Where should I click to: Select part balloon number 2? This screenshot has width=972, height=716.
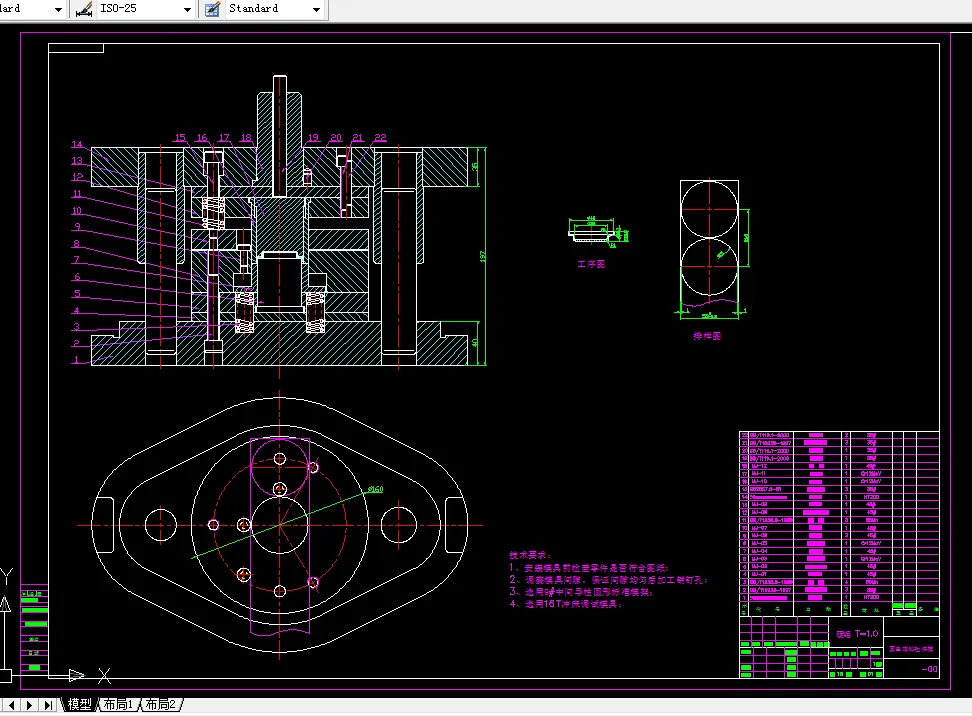(x=76, y=343)
